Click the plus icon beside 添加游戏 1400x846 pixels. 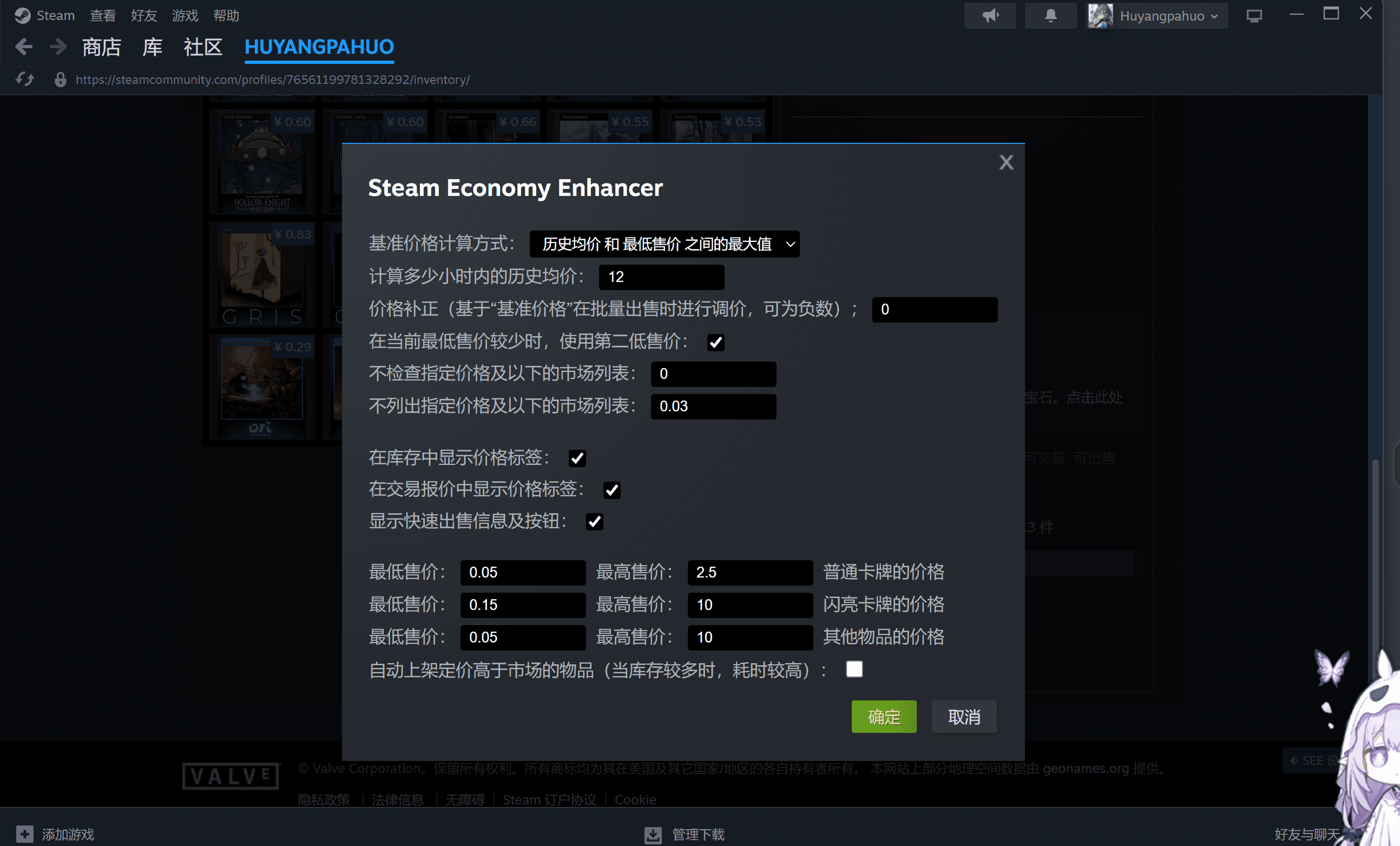(24, 834)
